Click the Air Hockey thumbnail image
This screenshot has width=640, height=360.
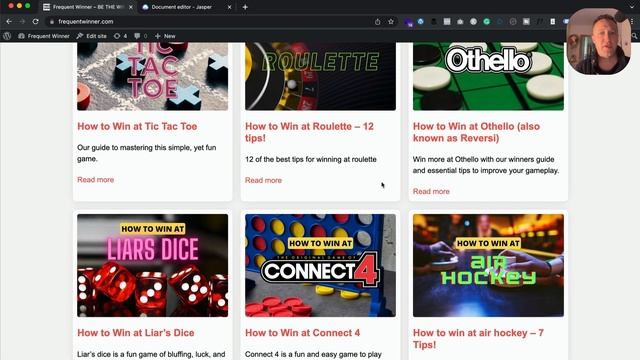[x=488, y=265]
